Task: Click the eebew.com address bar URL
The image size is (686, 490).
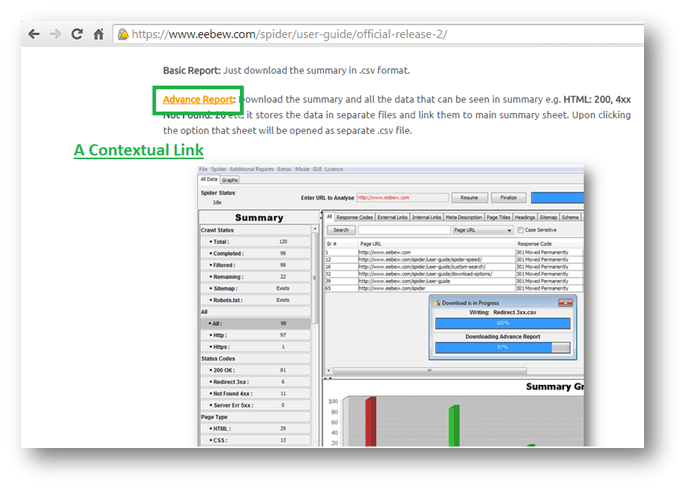Action: [289, 34]
